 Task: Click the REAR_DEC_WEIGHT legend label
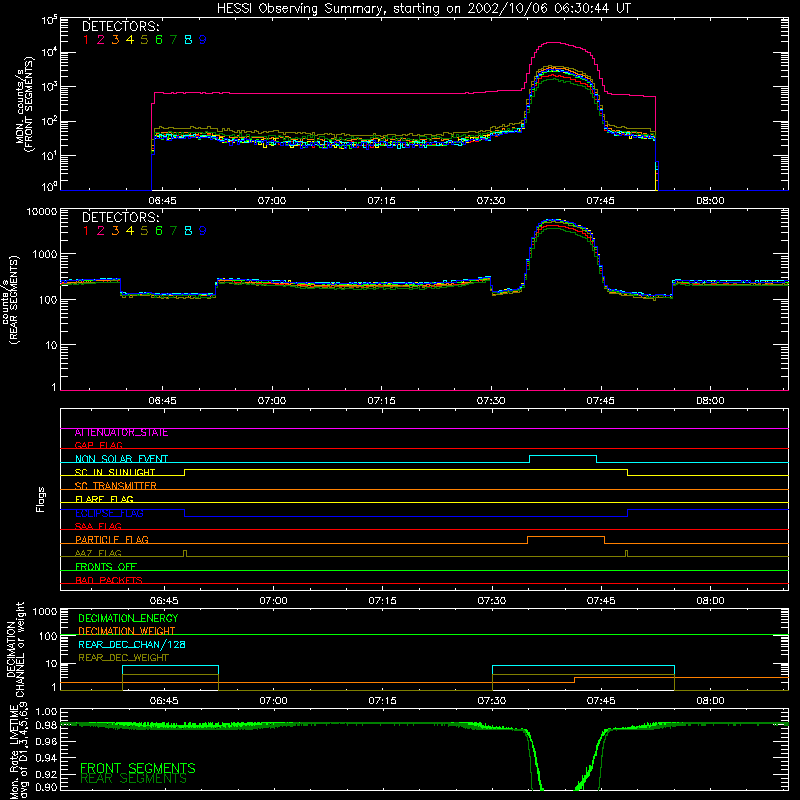(123, 658)
